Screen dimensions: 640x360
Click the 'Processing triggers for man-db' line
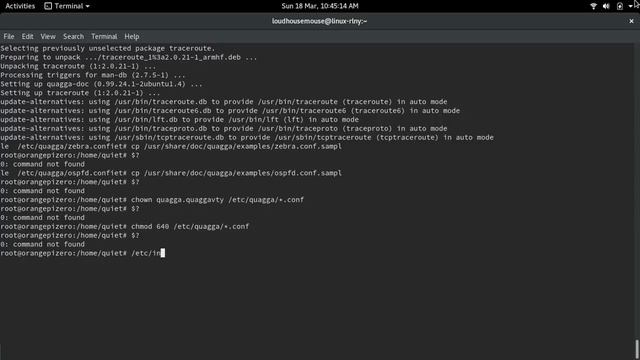click(x=93, y=75)
